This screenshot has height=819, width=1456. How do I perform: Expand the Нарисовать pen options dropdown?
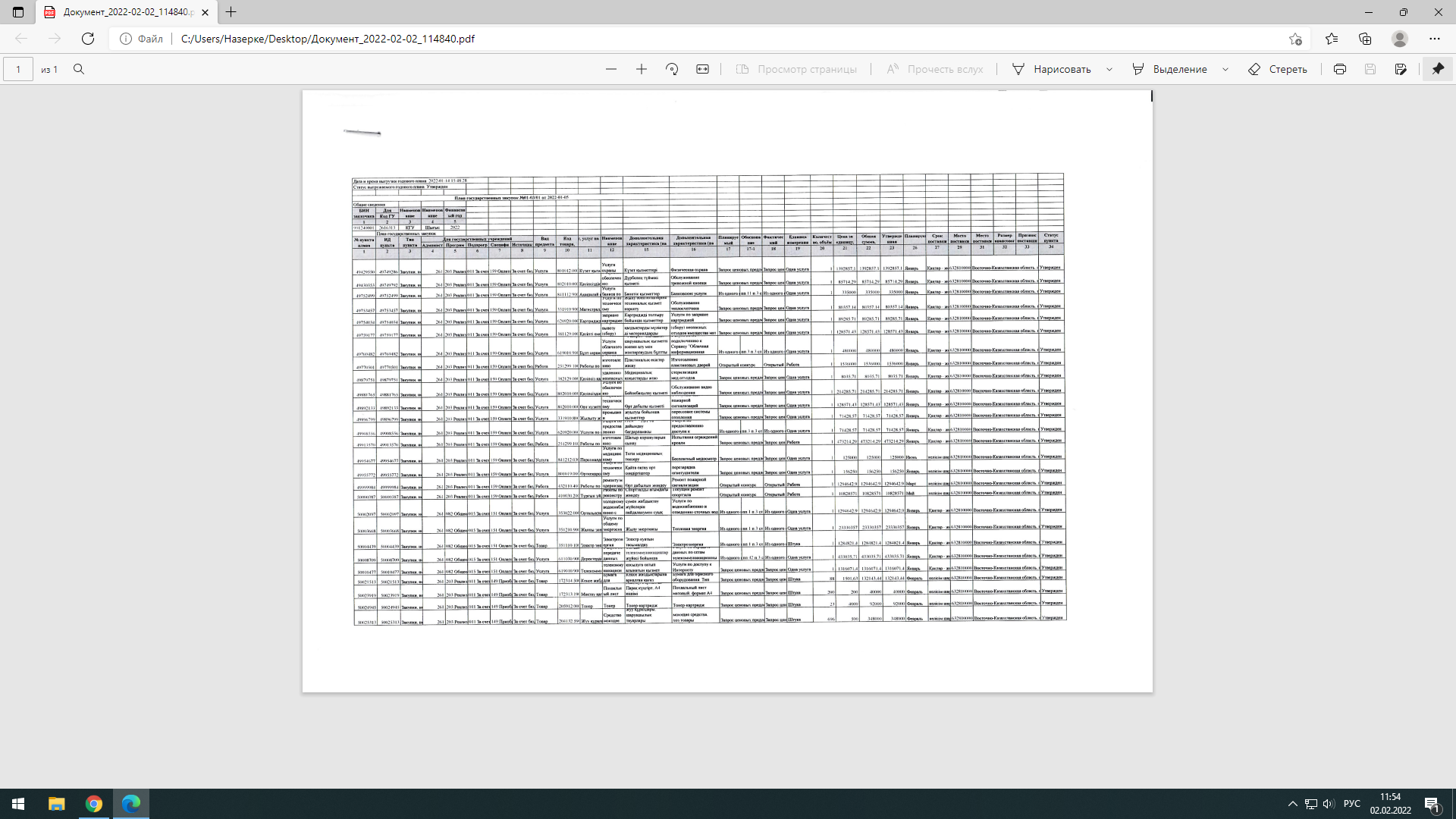(x=1109, y=69)
